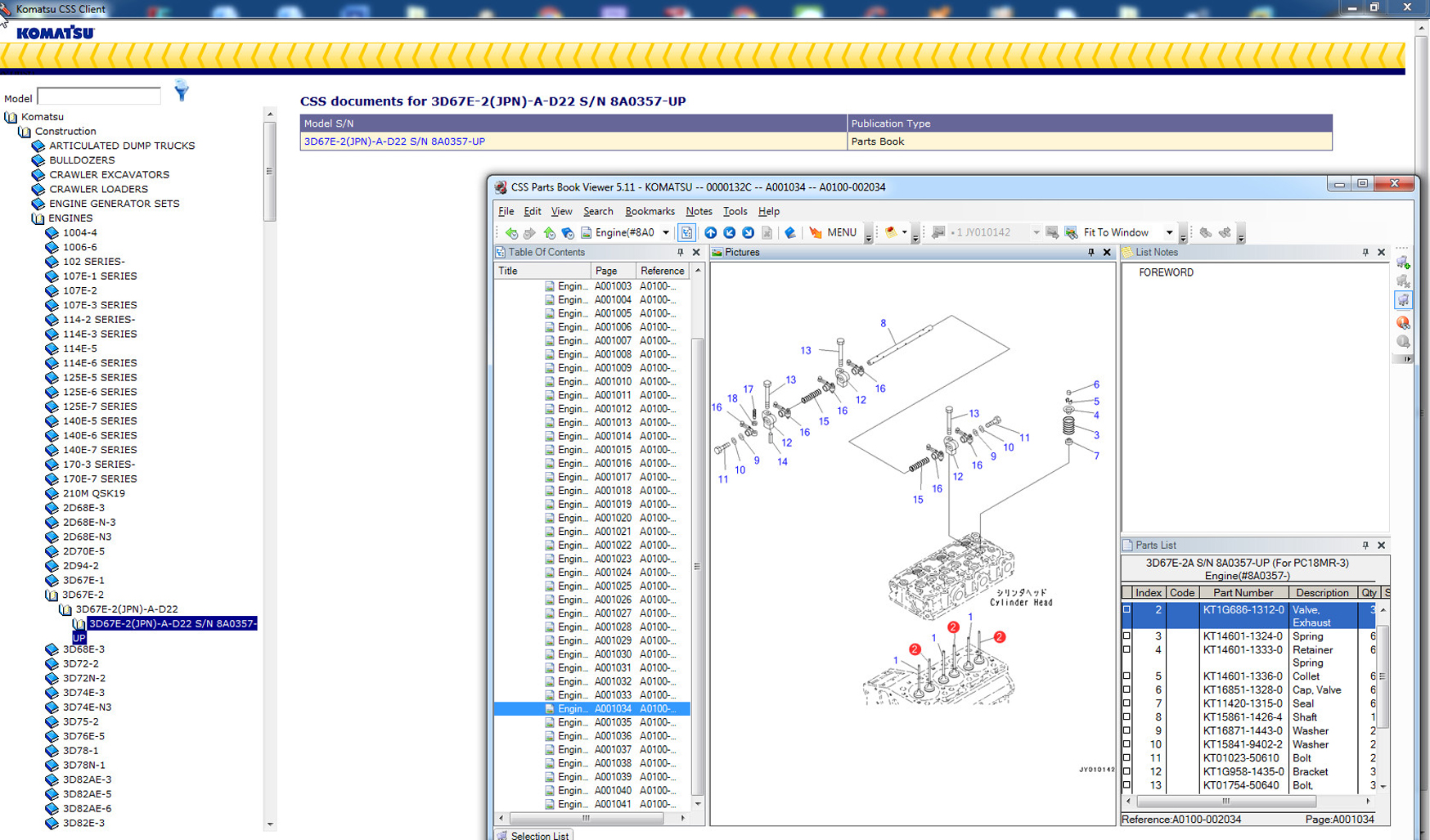Click the shopping cart view icon
The width and height of the screenshot is (1430, 840).
tap(1403, 301)
